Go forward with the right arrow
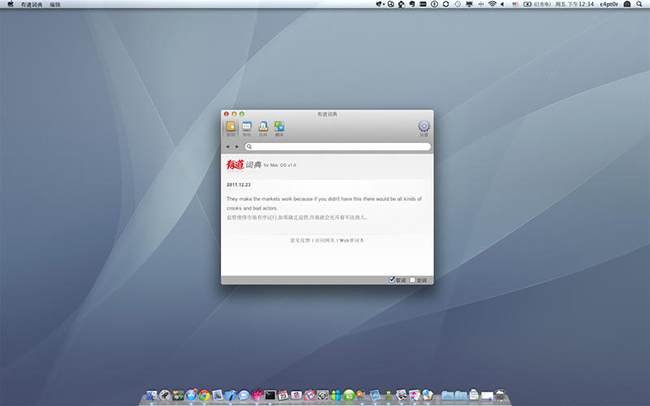This screenshot has height=406, width=650. (x=236, y=147)
